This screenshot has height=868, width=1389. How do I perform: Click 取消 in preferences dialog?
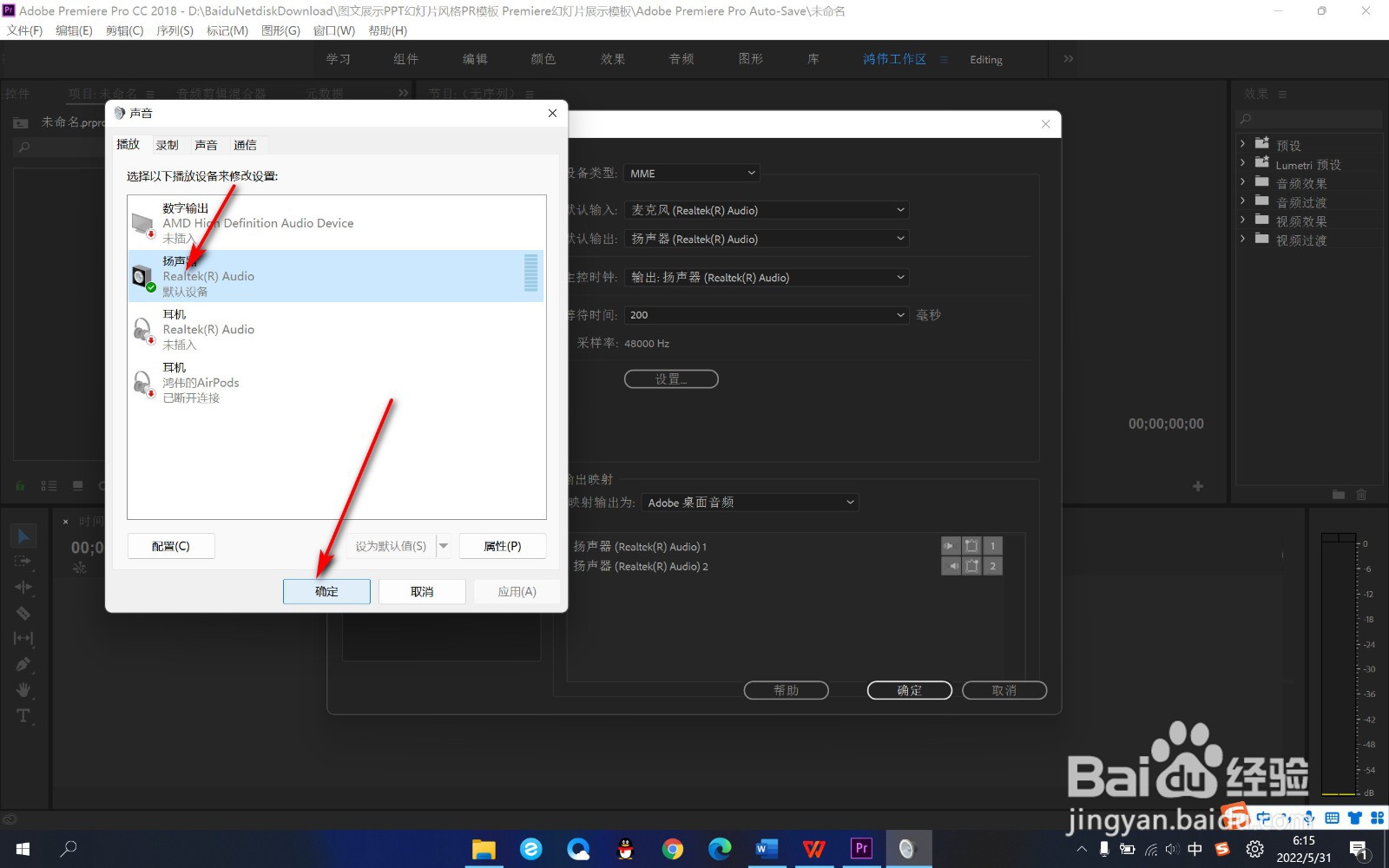[x=1004, y=690]
